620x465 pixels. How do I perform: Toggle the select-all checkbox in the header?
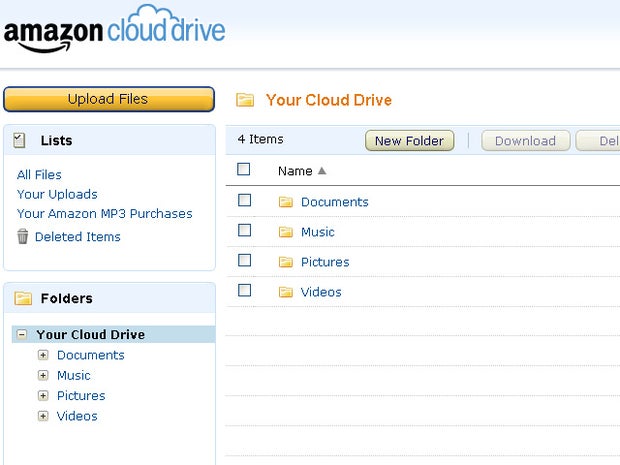click(244, 170)
